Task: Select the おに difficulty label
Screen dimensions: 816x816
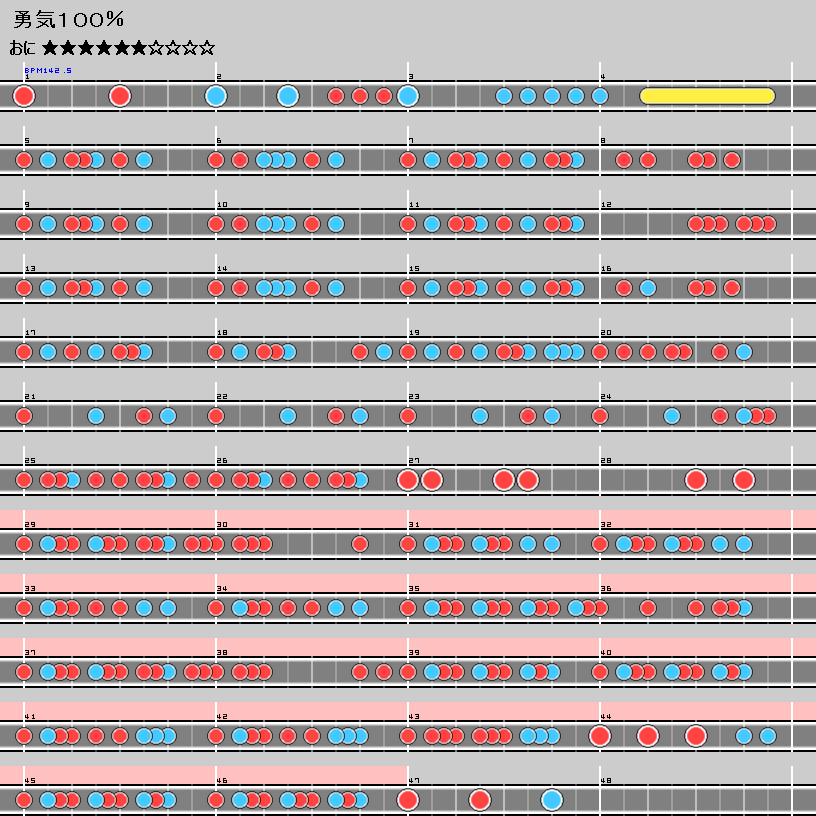Action: pyautogui.click(x=23, y=48)
